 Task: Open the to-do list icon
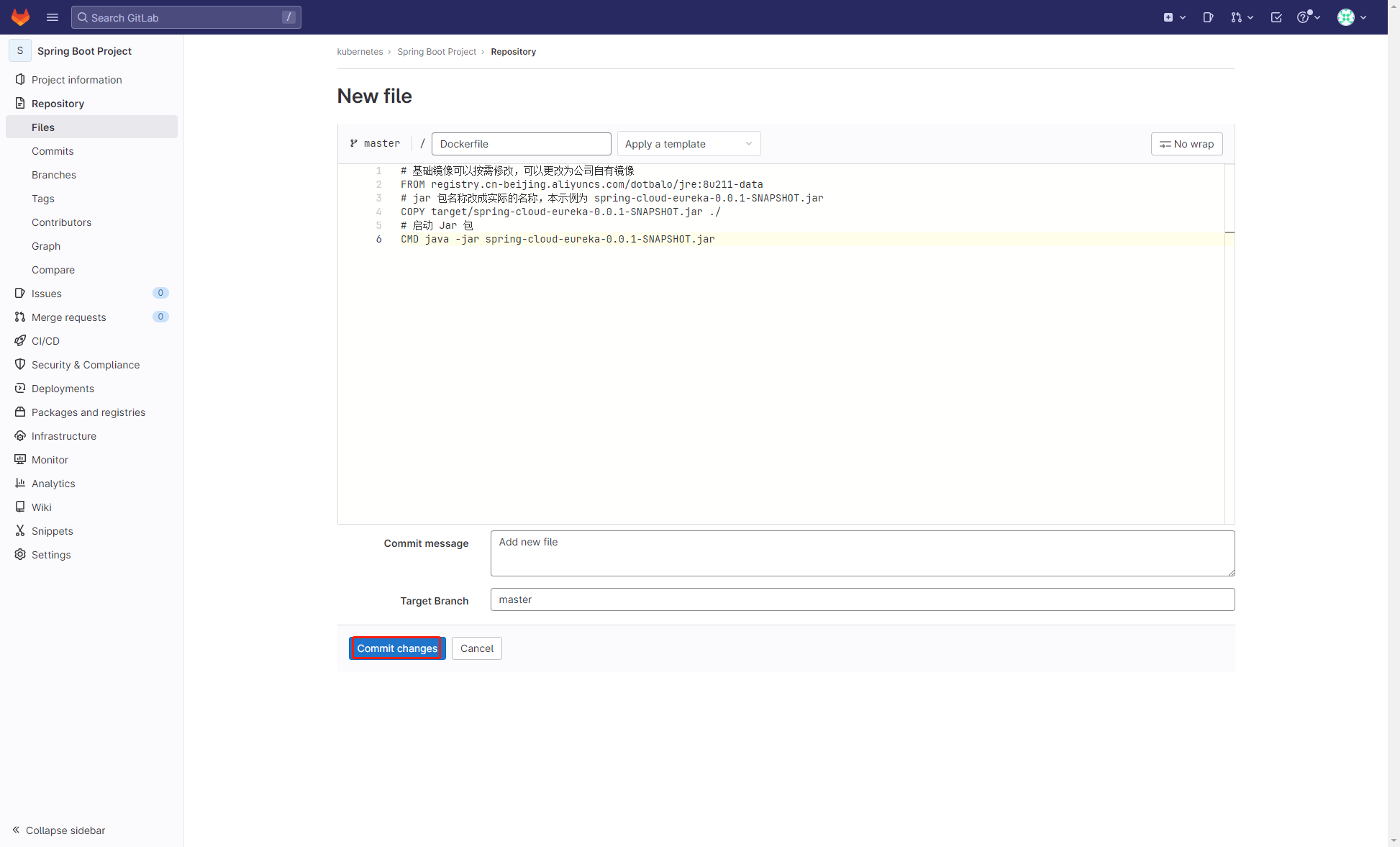(1276, 17)
